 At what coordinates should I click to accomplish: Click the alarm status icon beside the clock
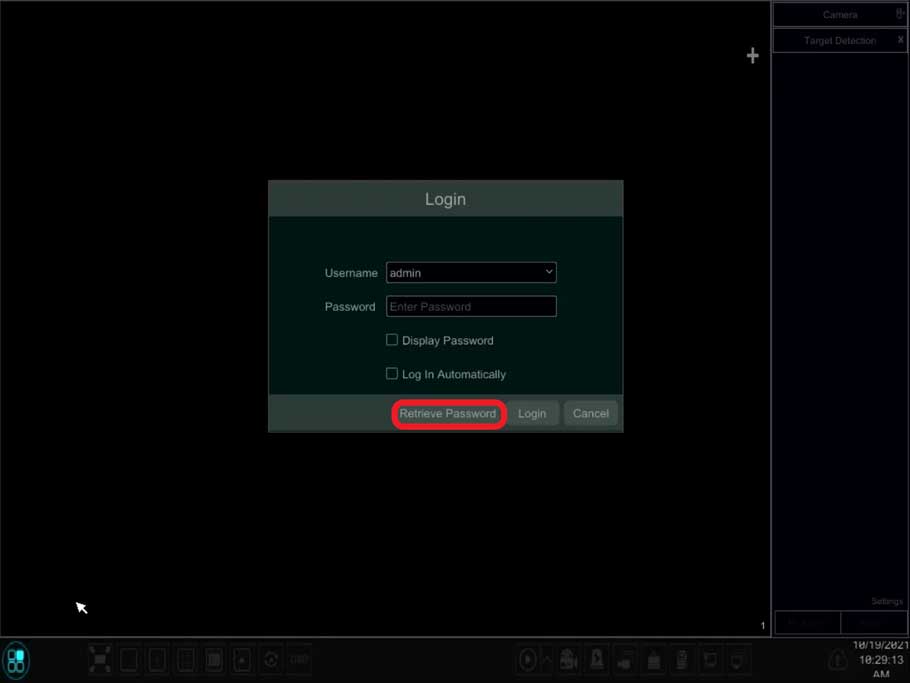[838, 660]
